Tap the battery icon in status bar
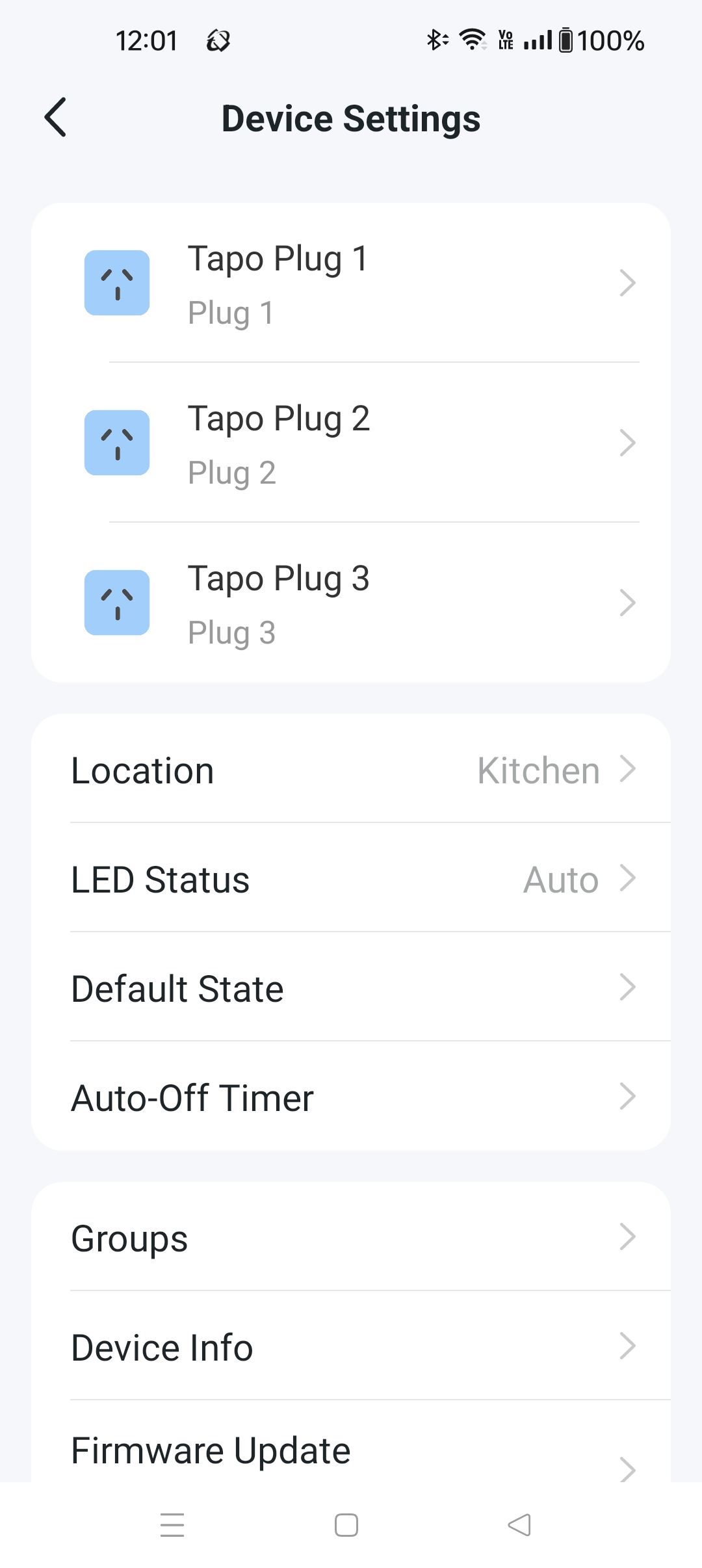Image resolution: width=702 pixels, height=1568 pixels. [x=566, y=40]
